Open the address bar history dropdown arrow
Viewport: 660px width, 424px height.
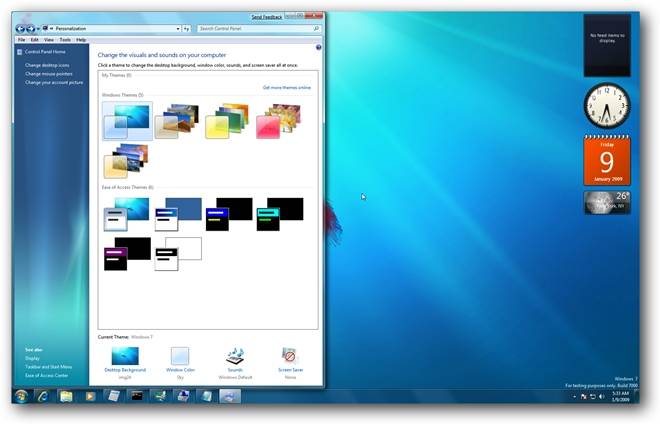(178, 29)
